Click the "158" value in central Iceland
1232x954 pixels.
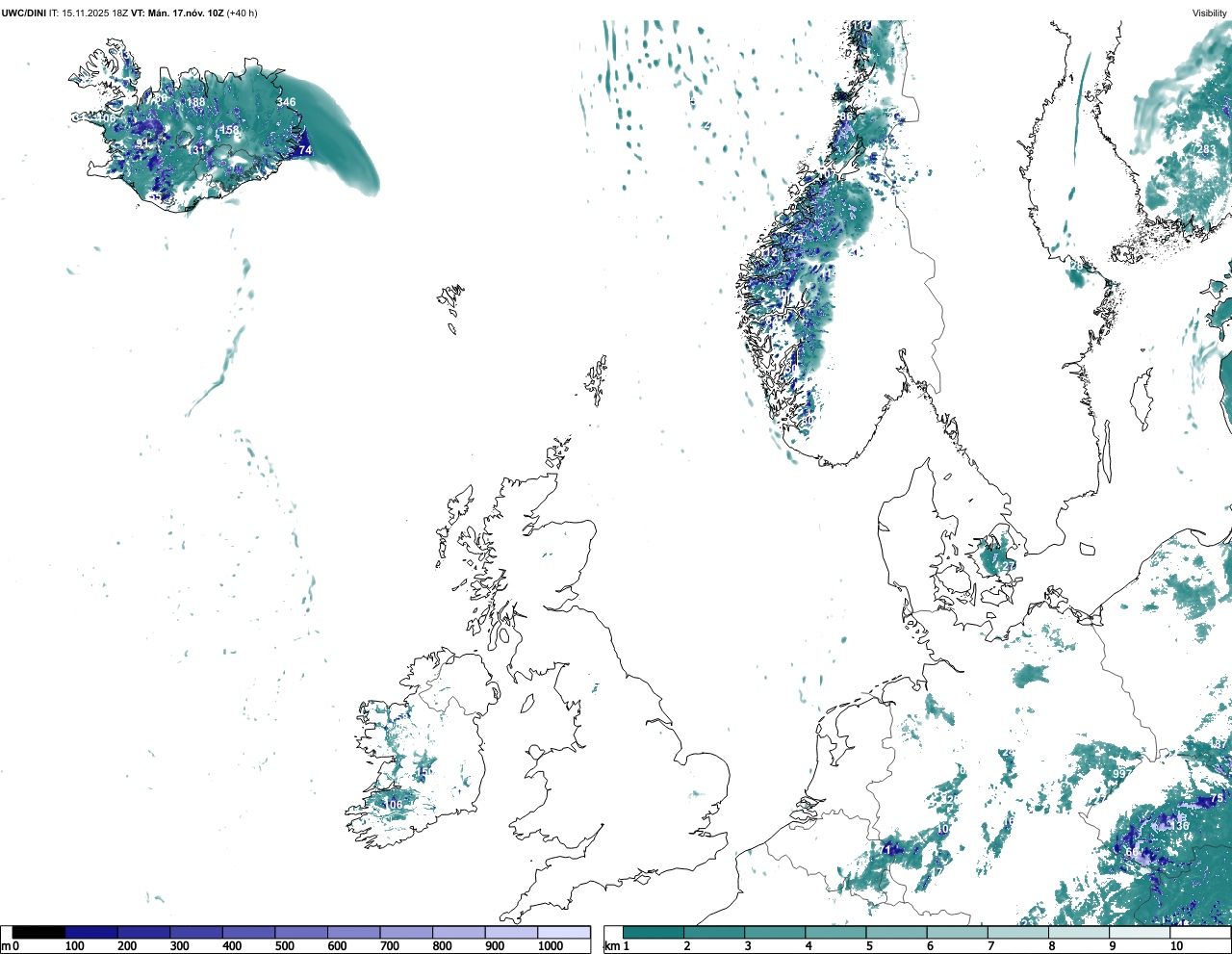coord(229,130)
